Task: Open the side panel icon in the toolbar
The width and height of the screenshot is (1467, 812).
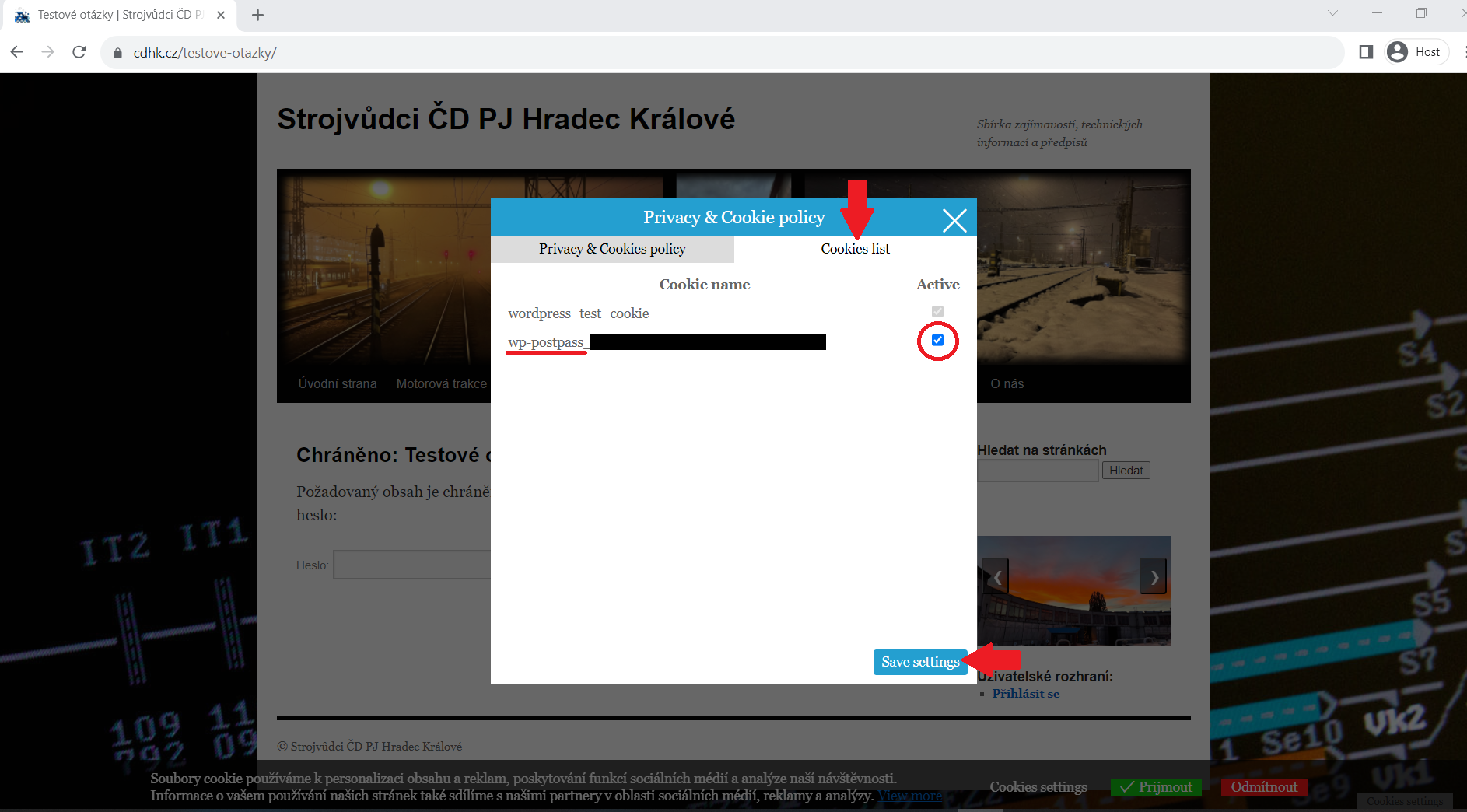Action: (1366, 52)
